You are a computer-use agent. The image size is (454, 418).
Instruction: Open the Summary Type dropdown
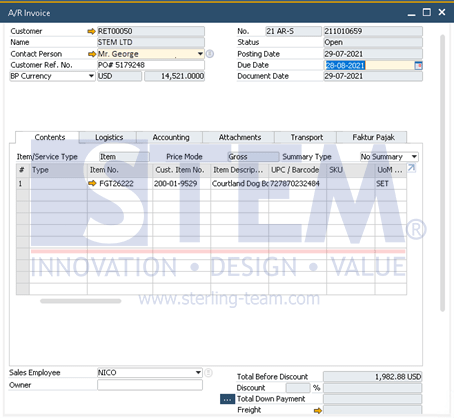pyautogui.click(x=414, y=157)
